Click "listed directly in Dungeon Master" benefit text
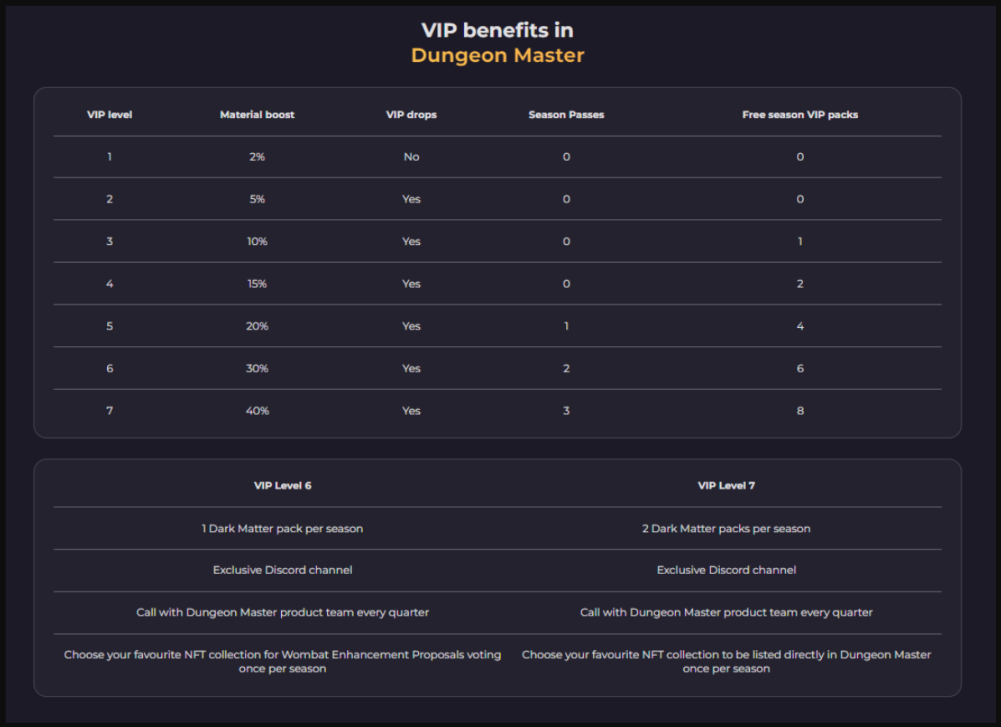1001x727 pixels. (x=726, y=661)
